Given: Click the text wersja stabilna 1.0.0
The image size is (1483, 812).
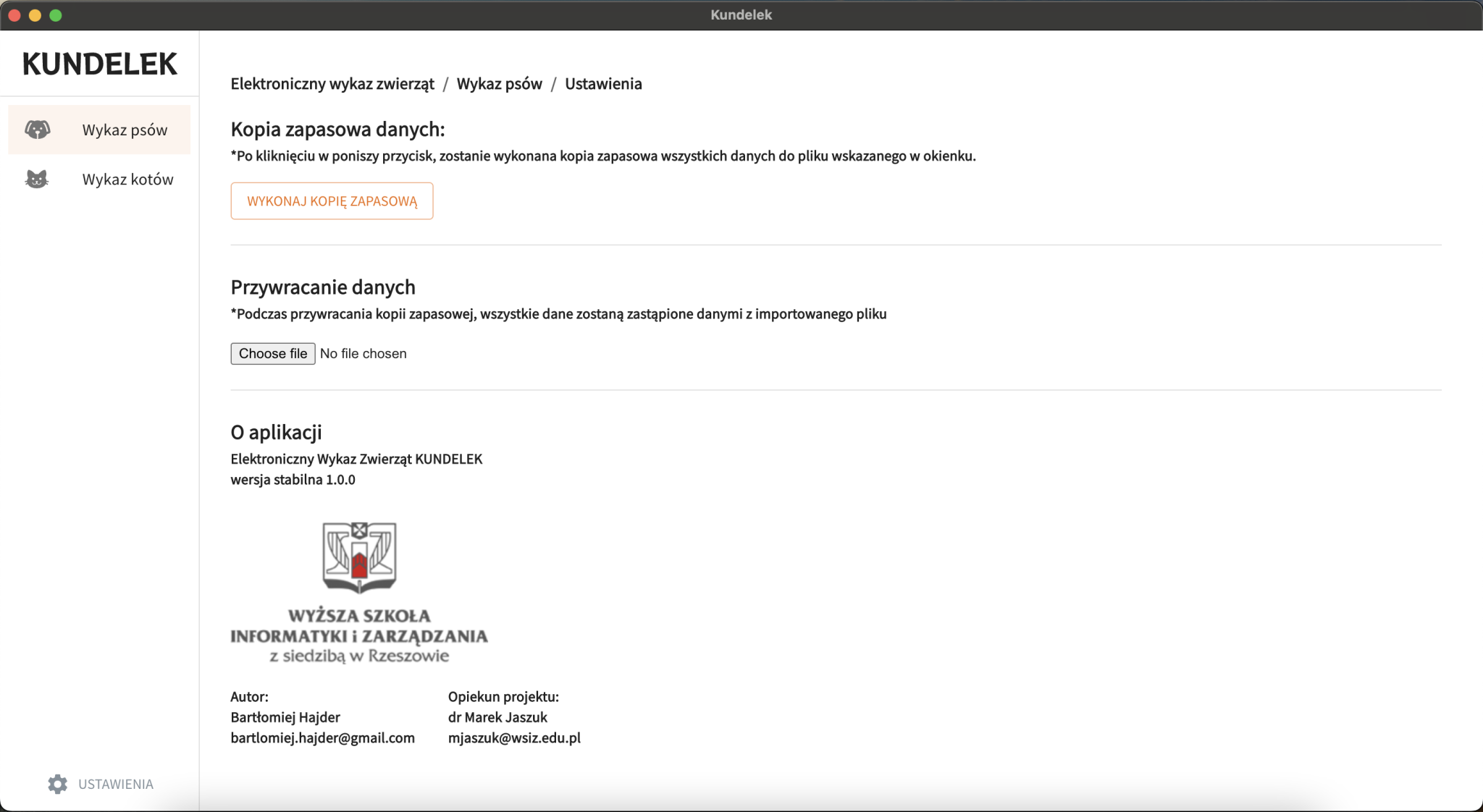Looking at the screenshot, I should coord(293,480).
